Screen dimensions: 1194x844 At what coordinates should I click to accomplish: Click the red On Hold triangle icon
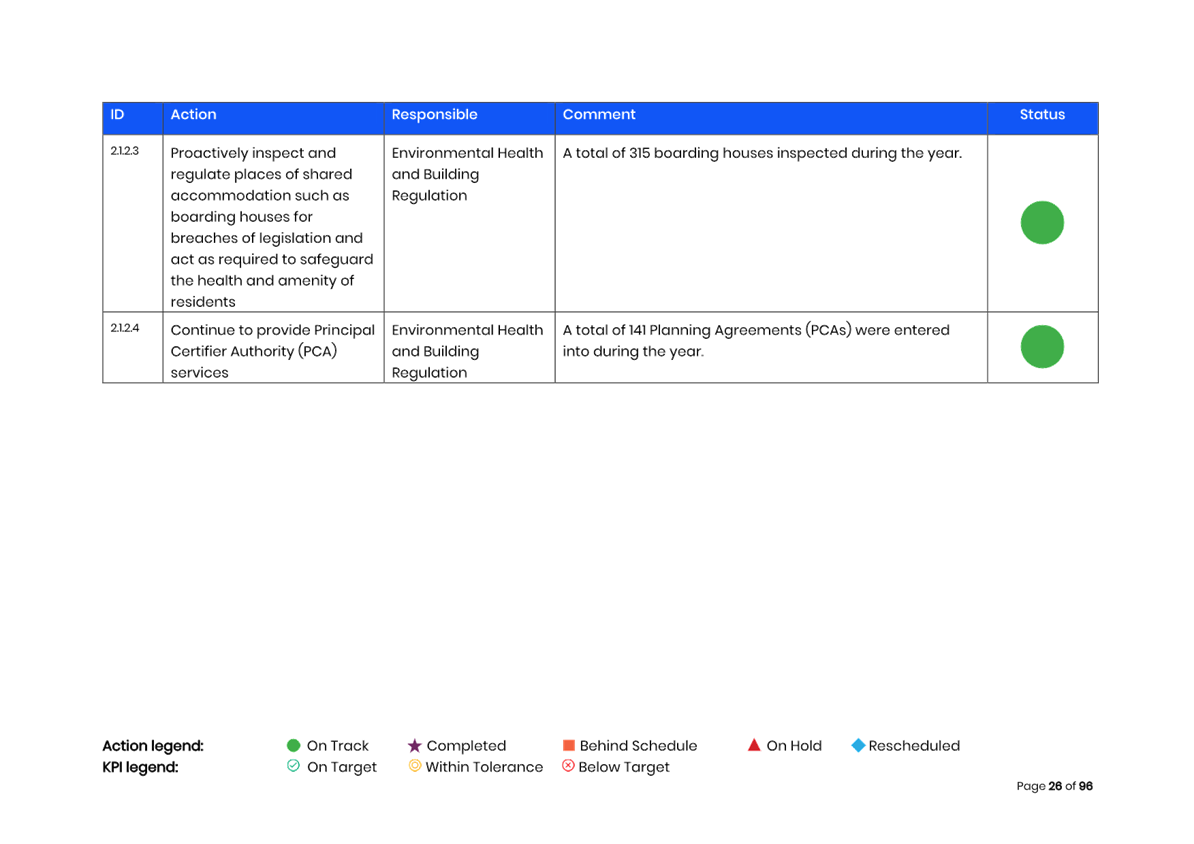tap(754, 745)
